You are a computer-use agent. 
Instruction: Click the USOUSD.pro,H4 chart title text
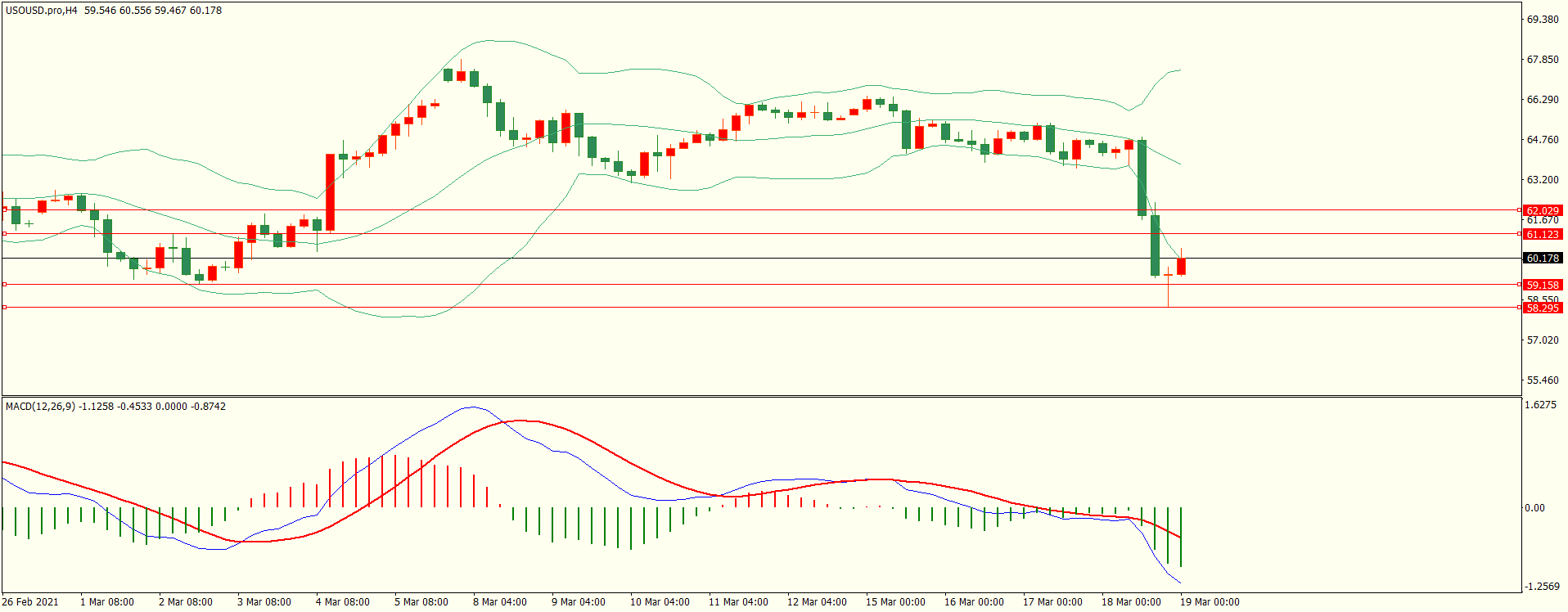41,11
